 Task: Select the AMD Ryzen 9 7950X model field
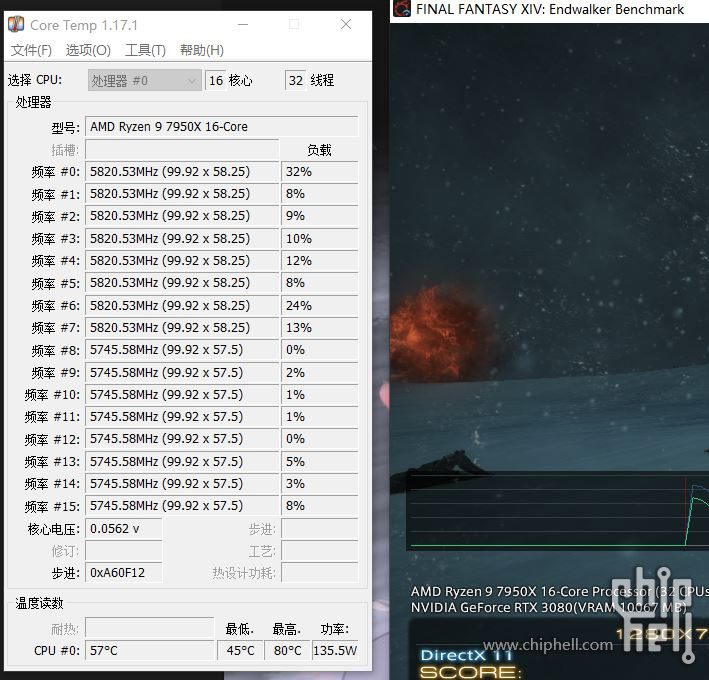[x=222, y=127]
